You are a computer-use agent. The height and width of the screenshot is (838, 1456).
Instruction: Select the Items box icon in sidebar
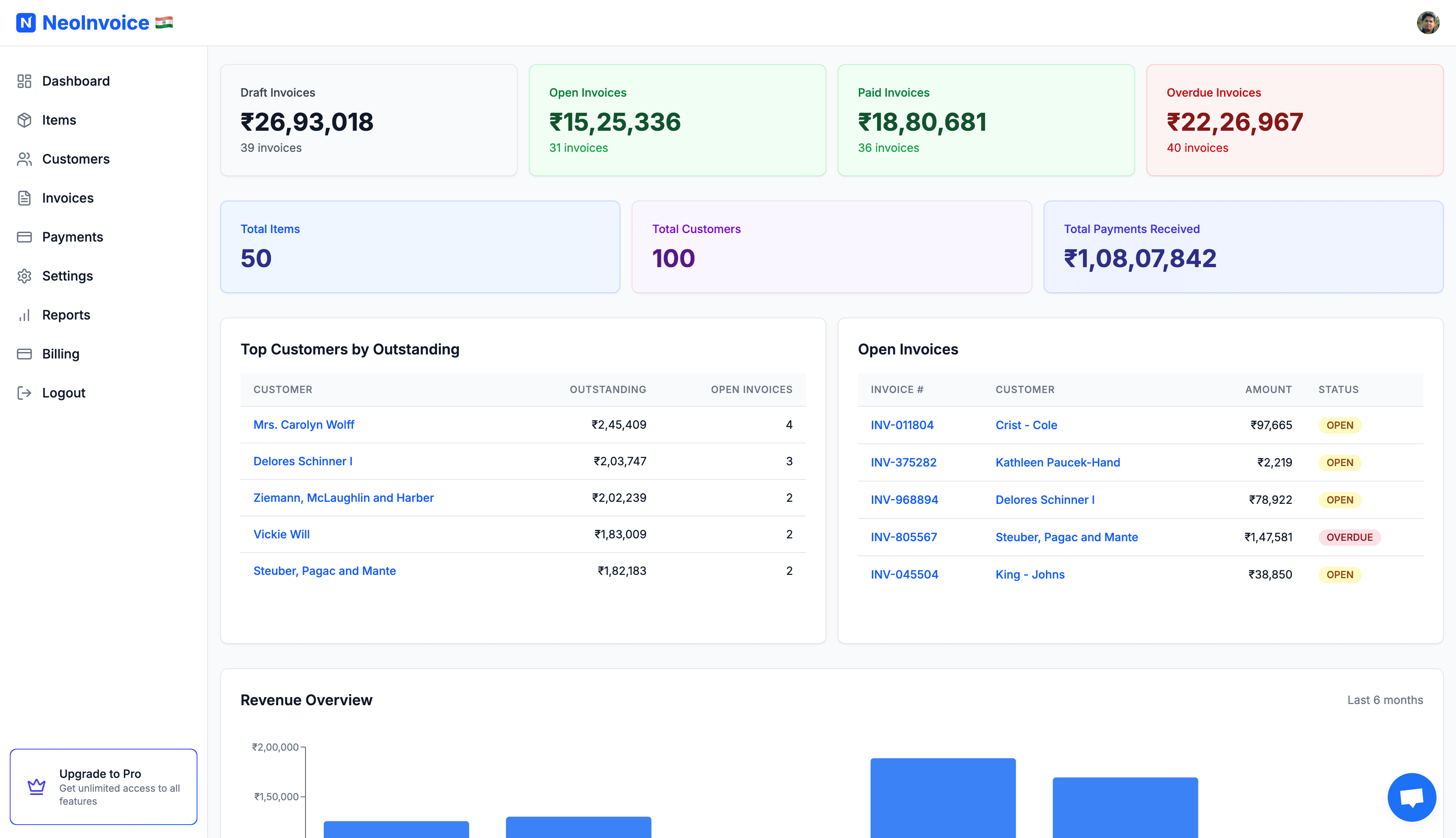point(24,120)
